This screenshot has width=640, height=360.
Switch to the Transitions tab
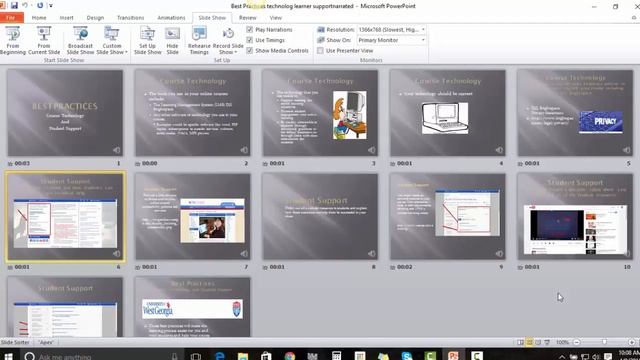[x=130, y=18]
